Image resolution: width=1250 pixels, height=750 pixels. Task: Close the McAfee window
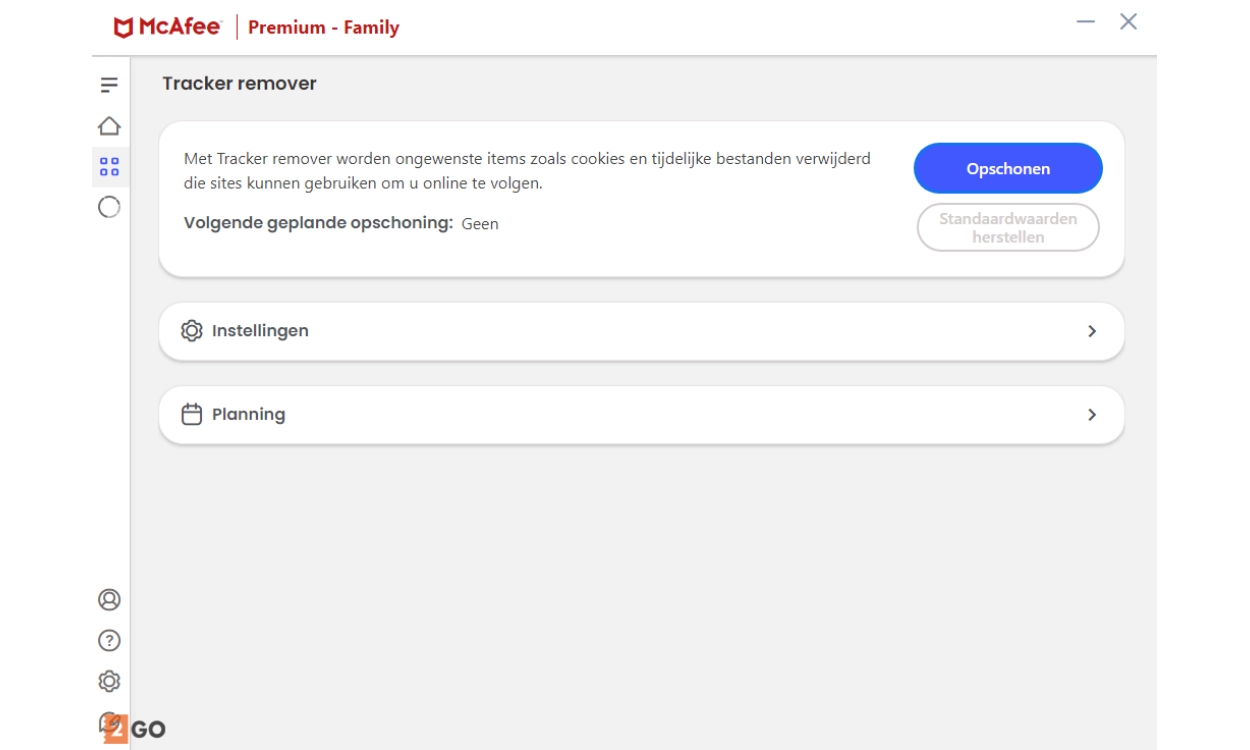click(1129, 22)
